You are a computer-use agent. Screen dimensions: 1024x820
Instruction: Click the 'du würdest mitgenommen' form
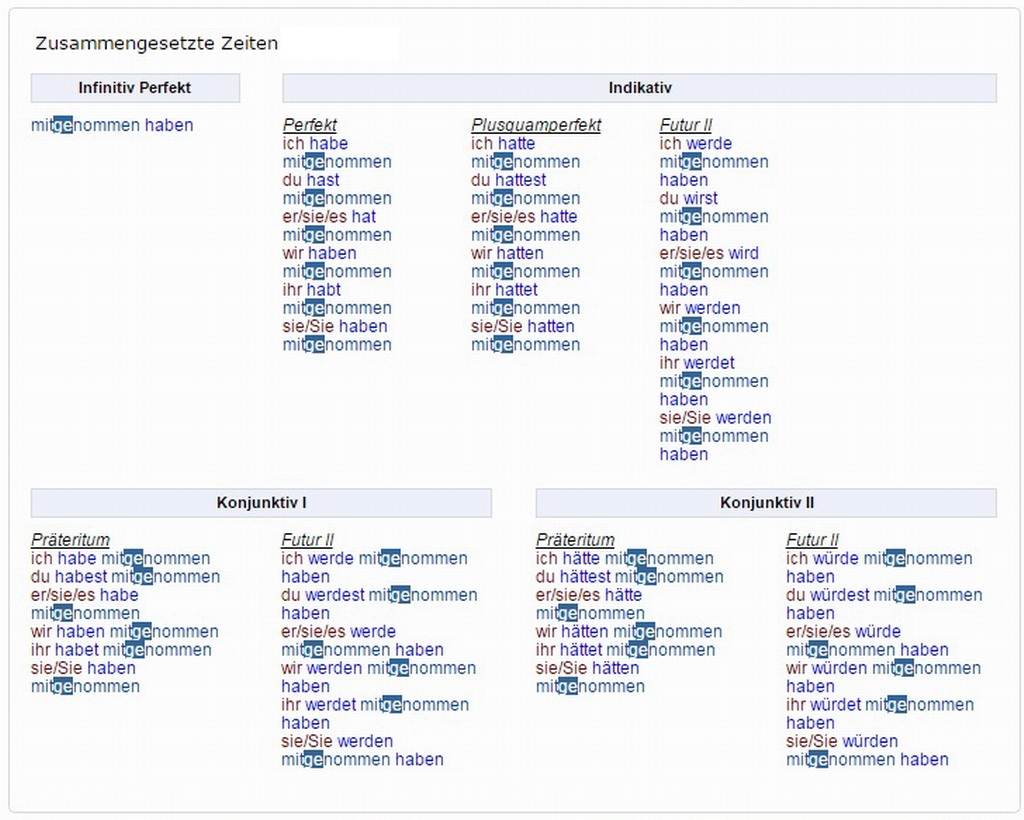pos(884,596)
